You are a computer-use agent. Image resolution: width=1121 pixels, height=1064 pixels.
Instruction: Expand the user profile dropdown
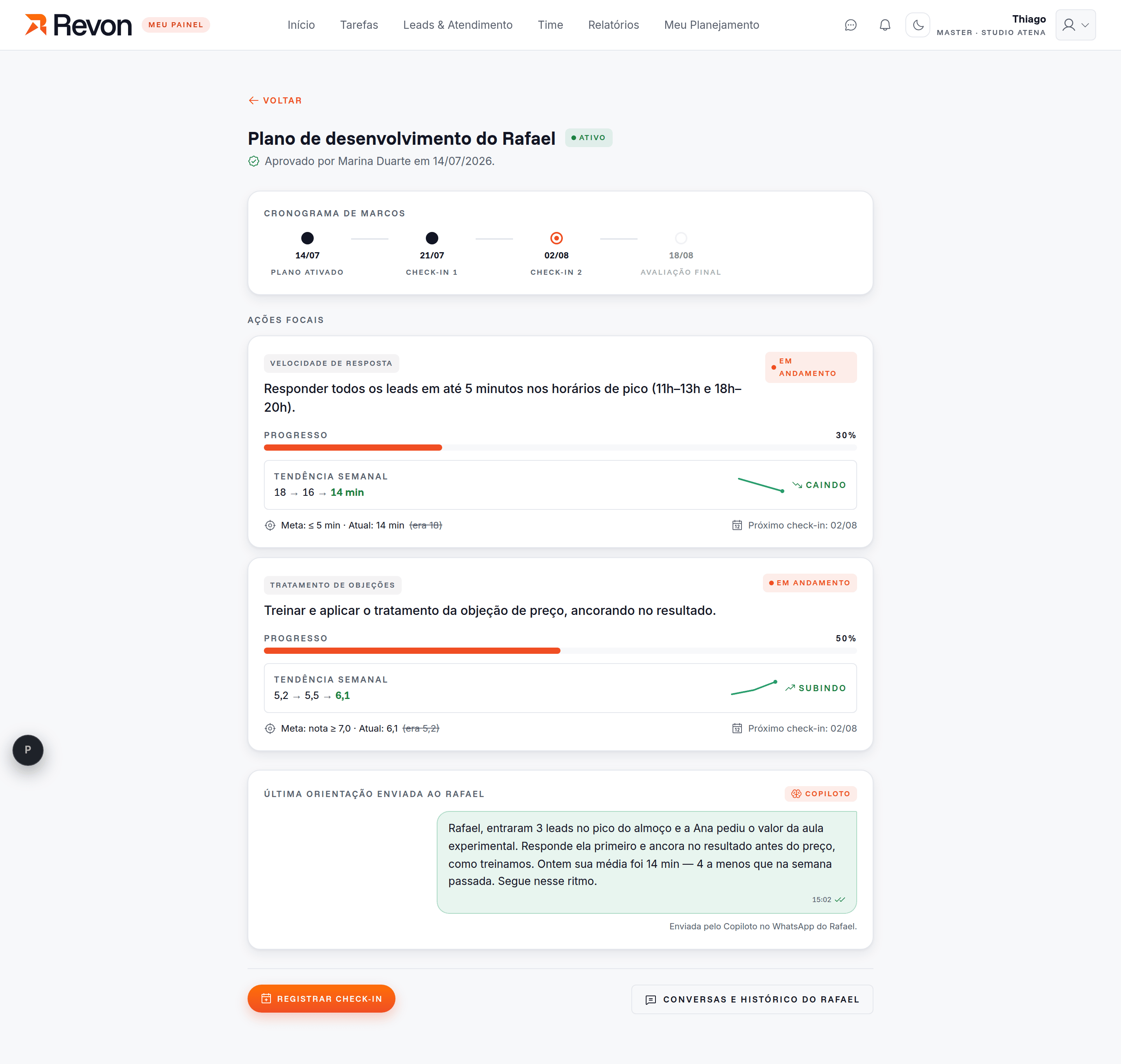coord(1075,25)
